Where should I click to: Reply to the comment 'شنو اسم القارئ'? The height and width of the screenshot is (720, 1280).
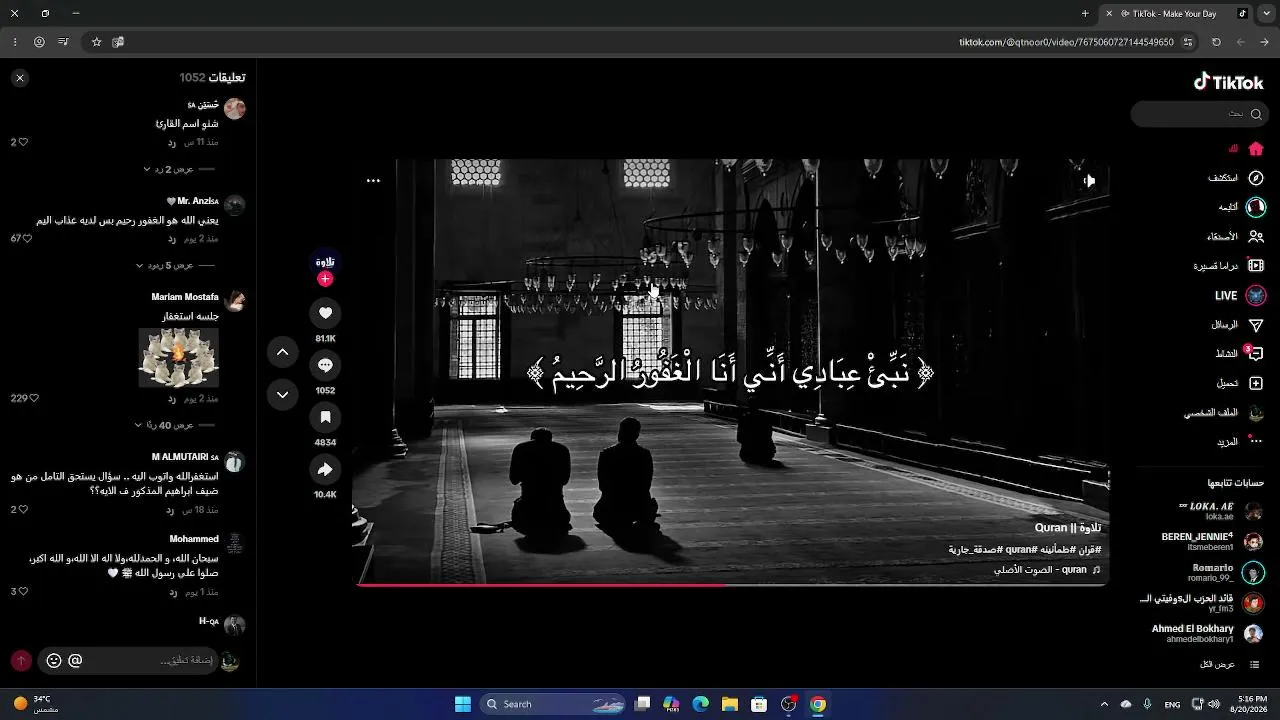[172, 142]
